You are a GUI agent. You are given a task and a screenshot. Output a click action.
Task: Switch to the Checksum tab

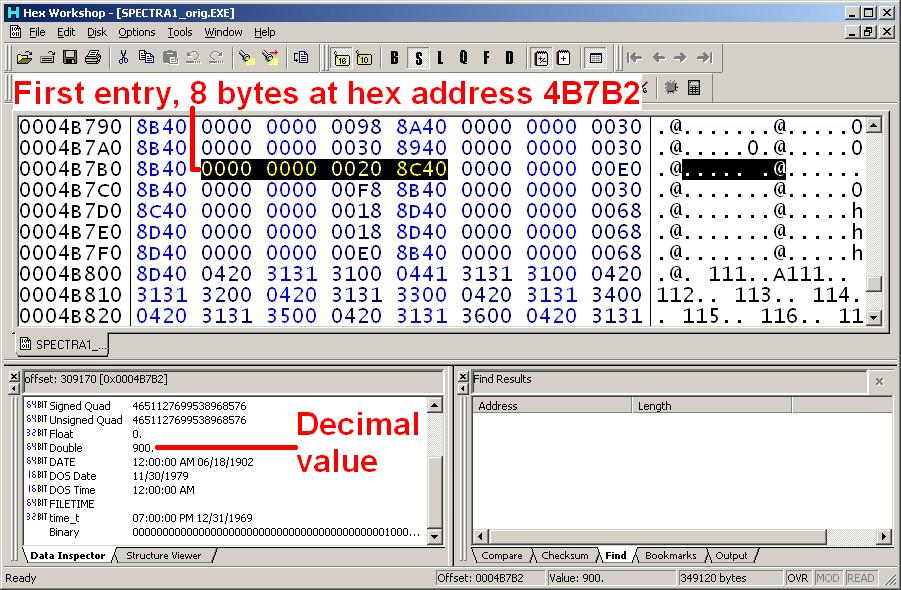pyautogui.click(x=565, y=556)
